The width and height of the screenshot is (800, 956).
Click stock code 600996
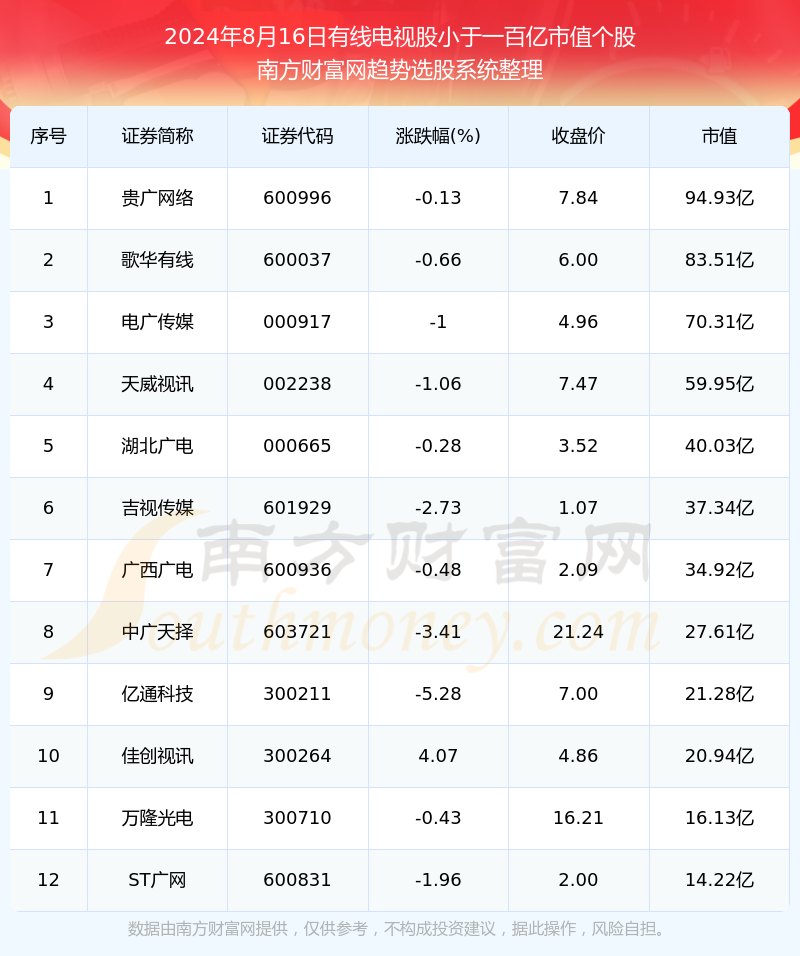(x=298, y=198)
